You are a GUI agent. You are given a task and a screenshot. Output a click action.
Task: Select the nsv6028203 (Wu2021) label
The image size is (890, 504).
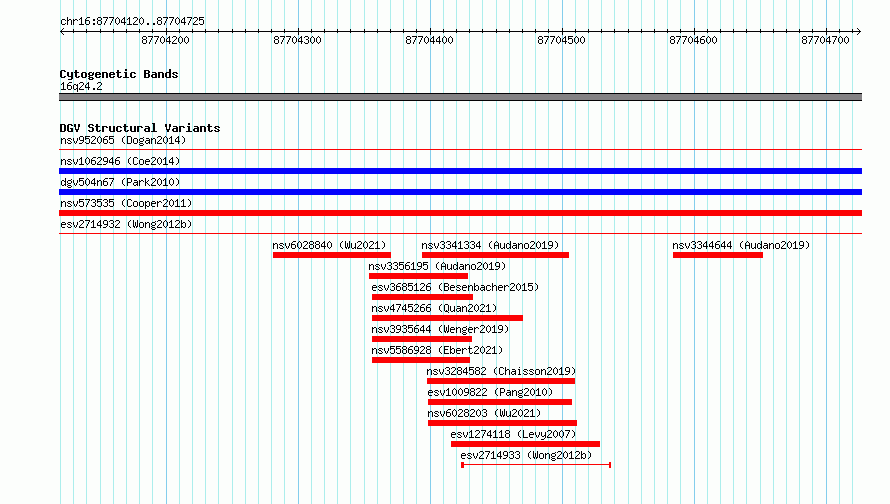click(x=484, y=413)
